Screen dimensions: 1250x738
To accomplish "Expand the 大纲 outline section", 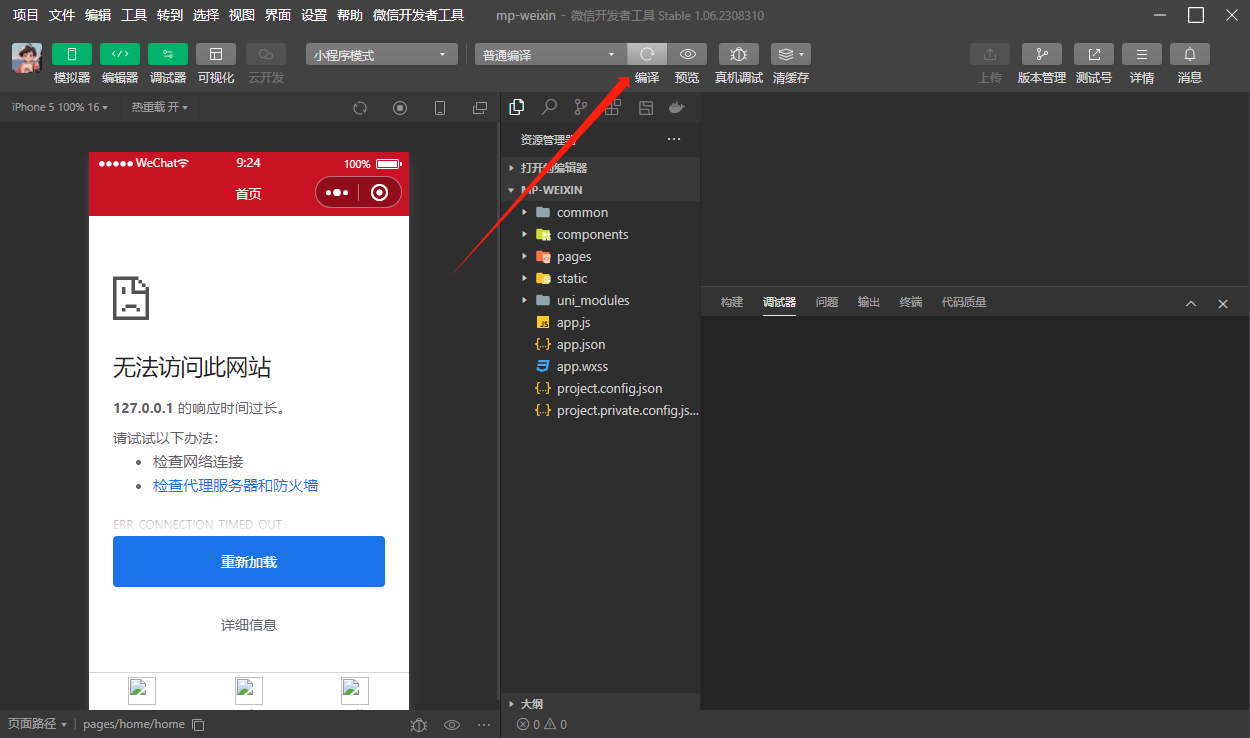I will [x=600, y=704].
